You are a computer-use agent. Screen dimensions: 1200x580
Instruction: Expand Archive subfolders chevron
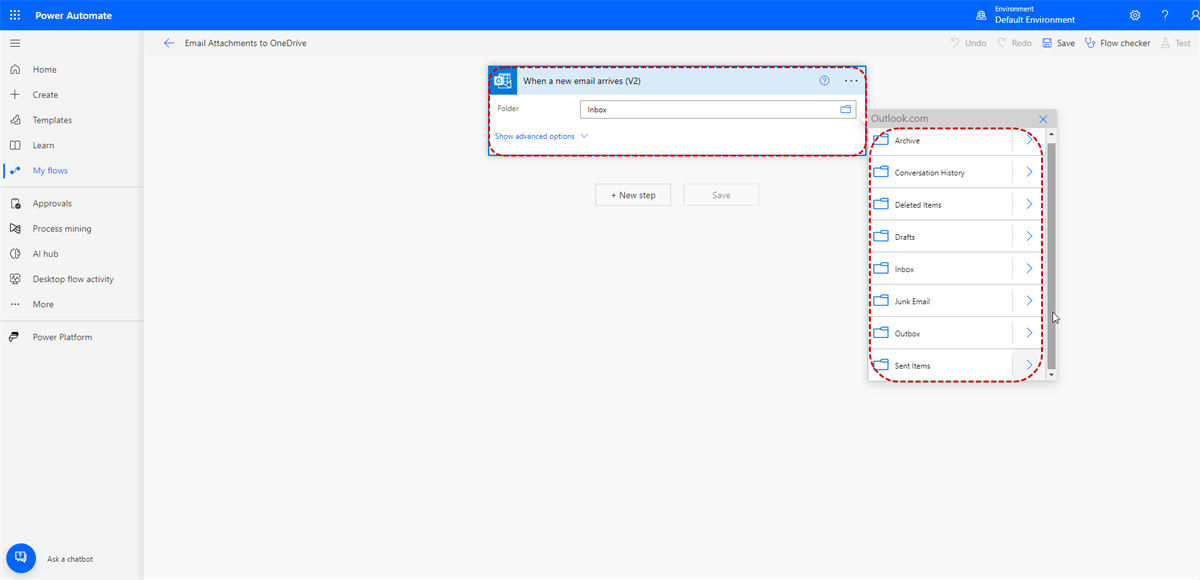[1029, 140]
